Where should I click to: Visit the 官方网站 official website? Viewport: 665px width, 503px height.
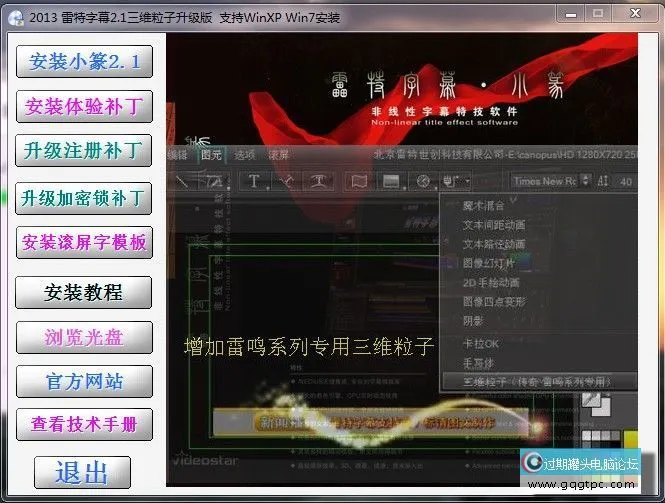[84, 381]
